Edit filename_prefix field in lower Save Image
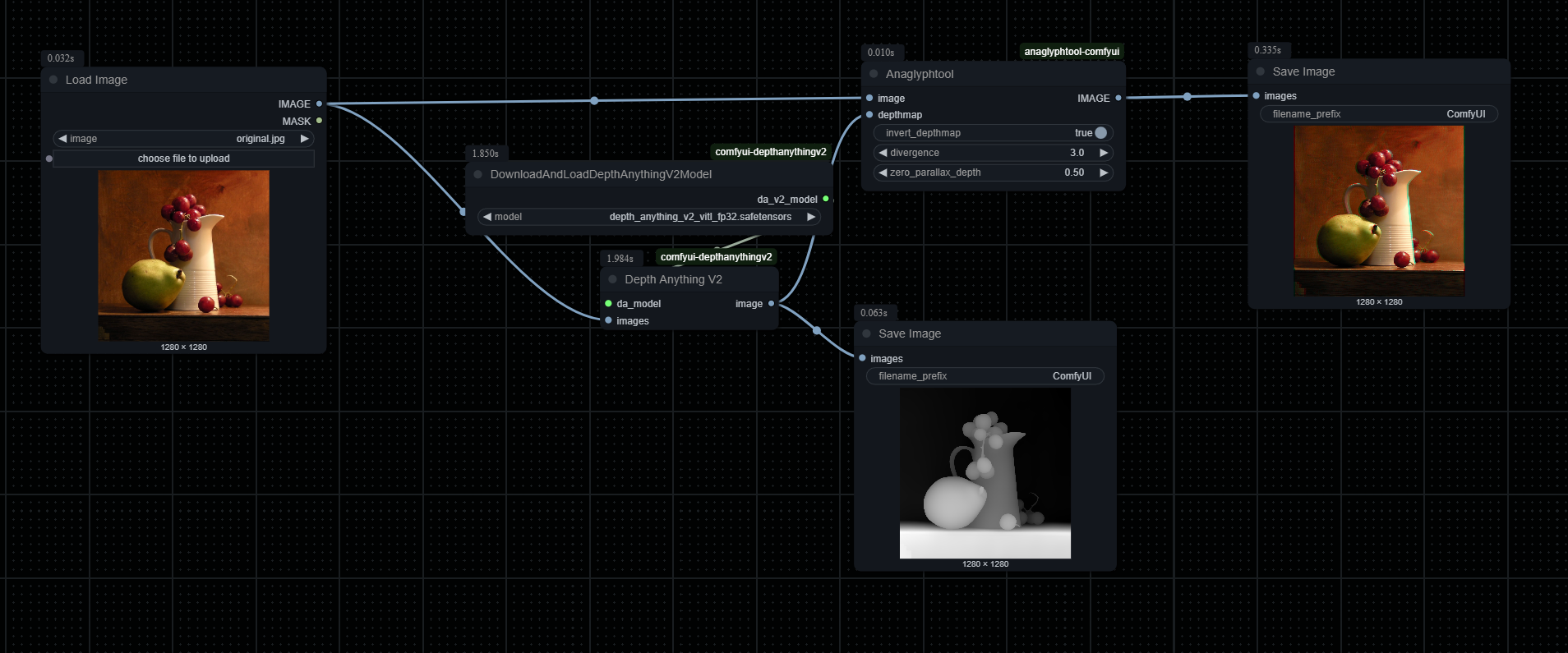1568x653 pixels. click(985, 376)
